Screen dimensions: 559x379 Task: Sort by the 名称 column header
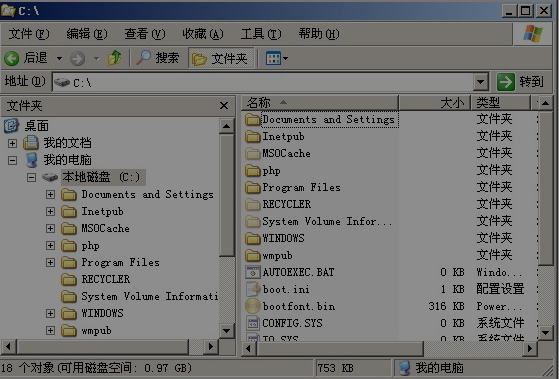click(319, 103)
